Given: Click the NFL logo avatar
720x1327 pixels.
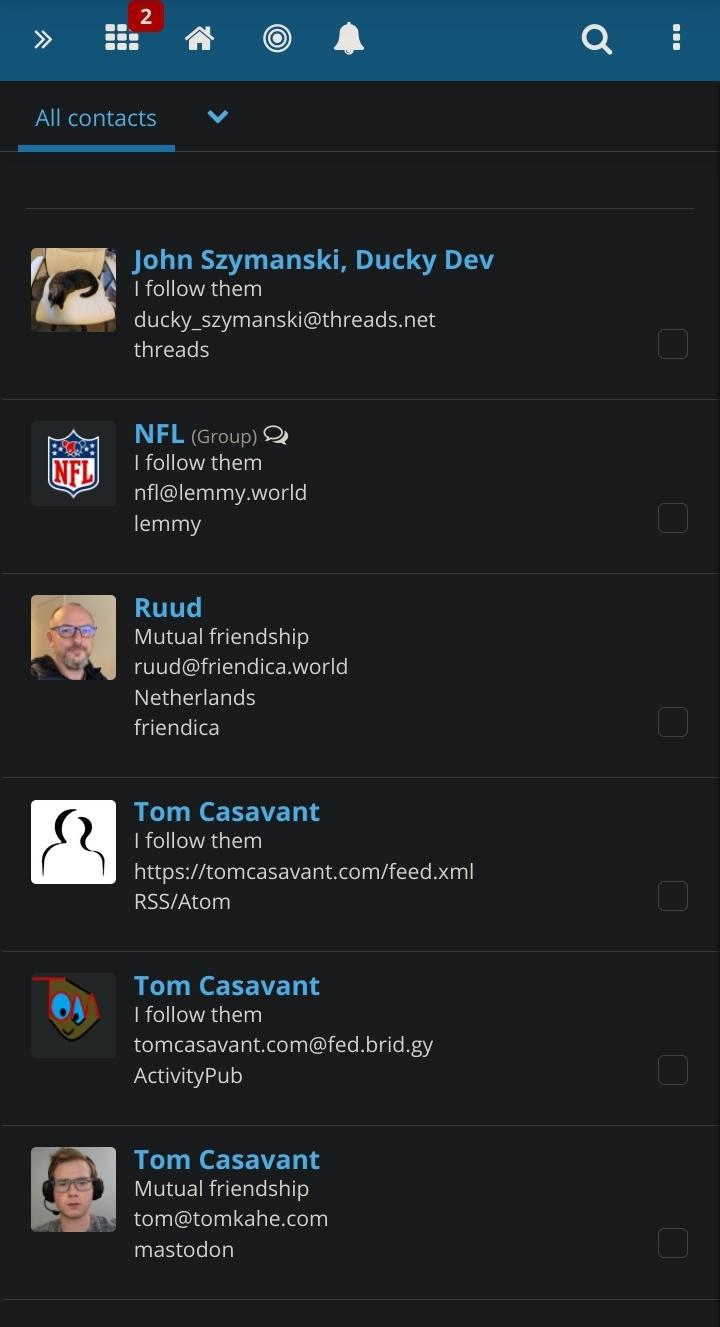Looking at the screenshot, I should [x=73, y=463].
